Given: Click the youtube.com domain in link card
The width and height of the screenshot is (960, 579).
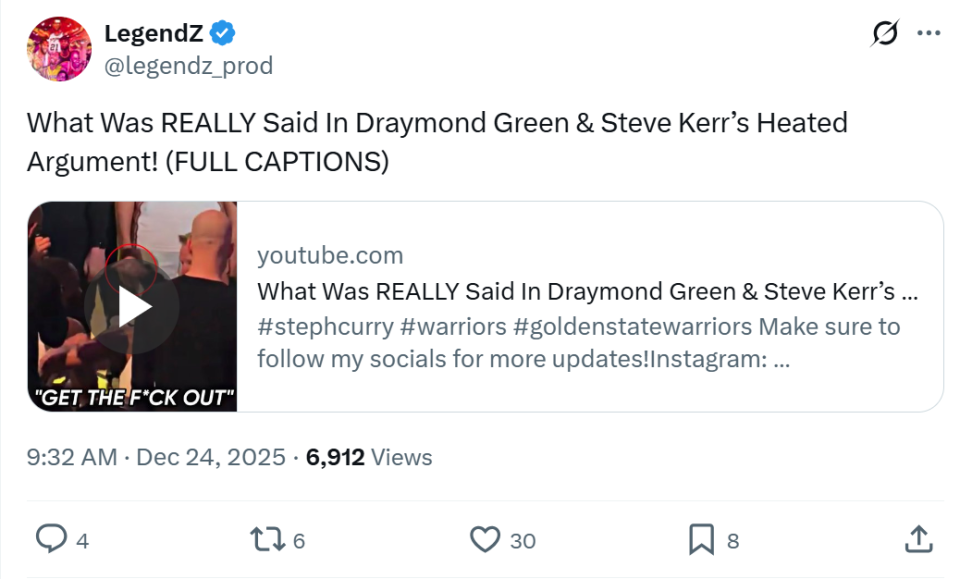Looking at the screenshot, I should tap(330, 255).
